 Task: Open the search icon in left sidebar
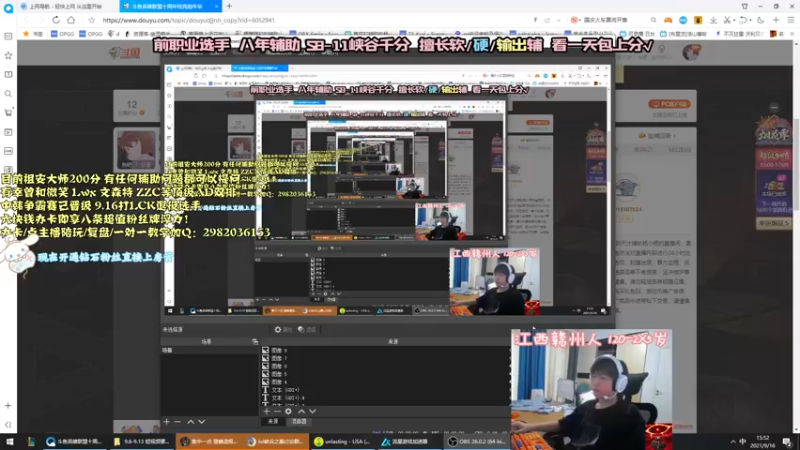pos(8,94)
